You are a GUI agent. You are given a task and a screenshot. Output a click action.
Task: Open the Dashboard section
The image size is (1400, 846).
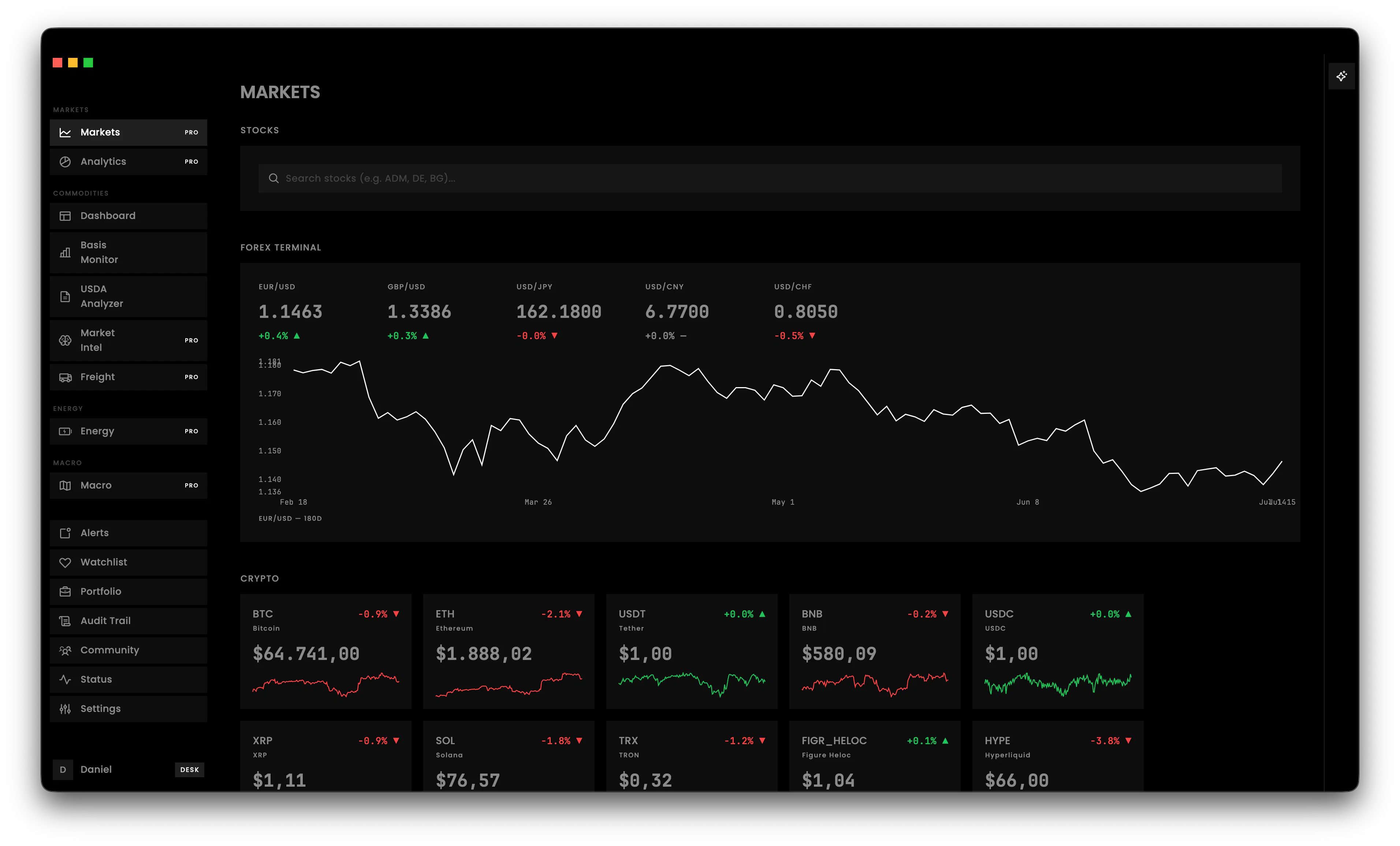[129, 216]
